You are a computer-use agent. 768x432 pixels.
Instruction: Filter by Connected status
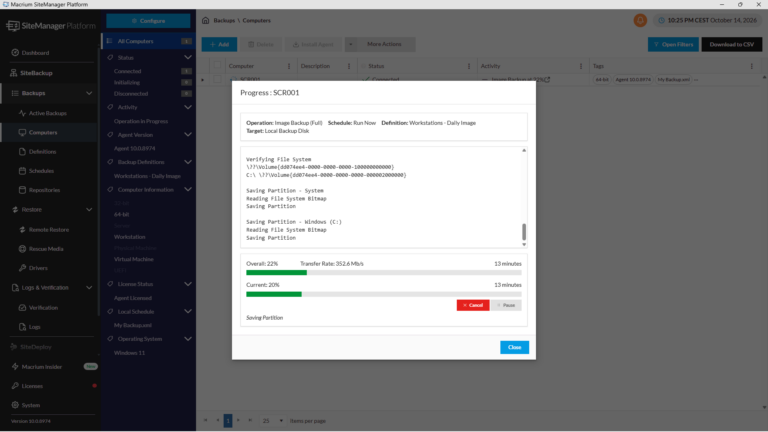point(127,71)
